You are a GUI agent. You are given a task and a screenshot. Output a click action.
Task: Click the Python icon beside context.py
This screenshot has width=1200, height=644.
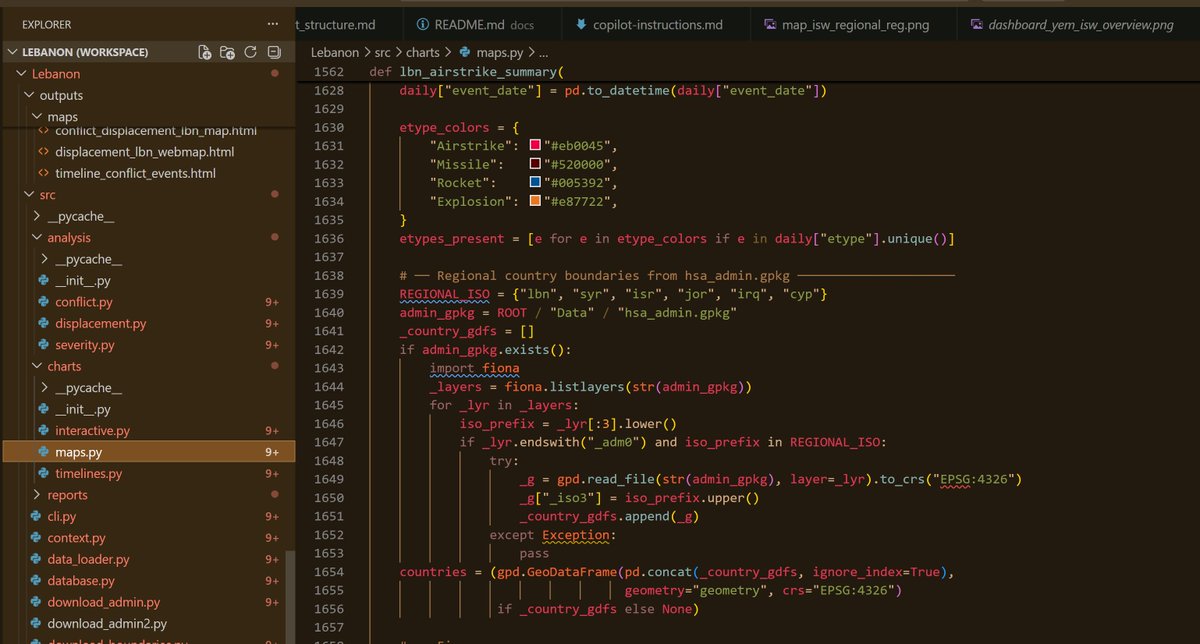click(38, 538)
